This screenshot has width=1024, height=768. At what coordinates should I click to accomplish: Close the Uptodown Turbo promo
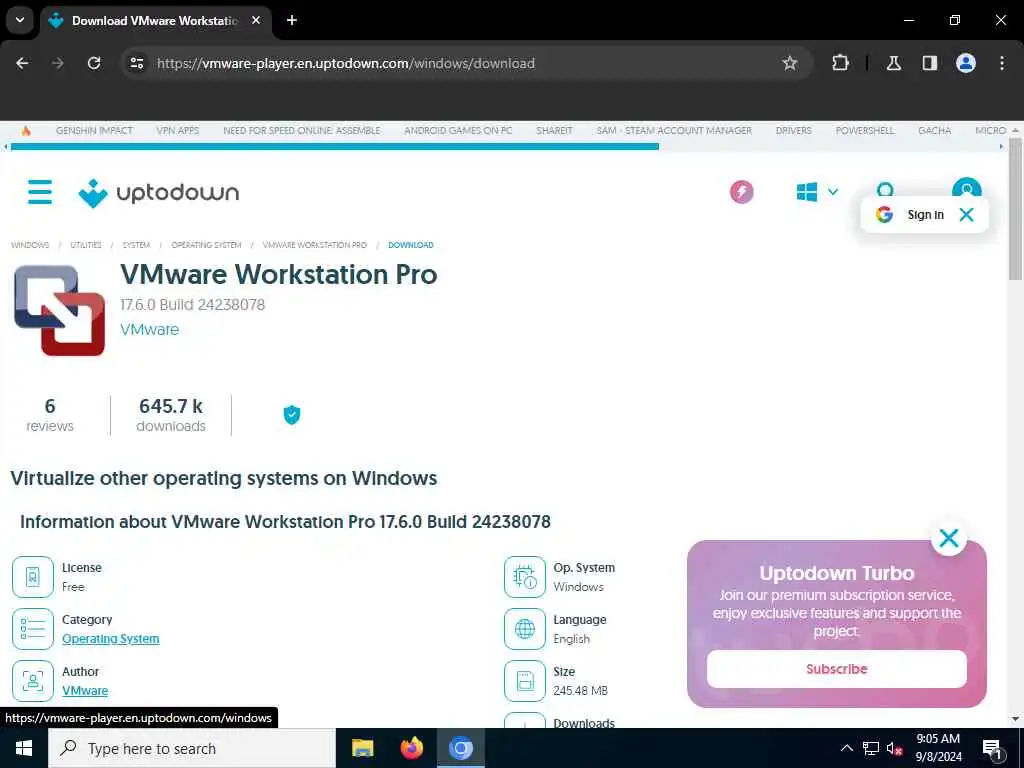click(x=949, y=538)
